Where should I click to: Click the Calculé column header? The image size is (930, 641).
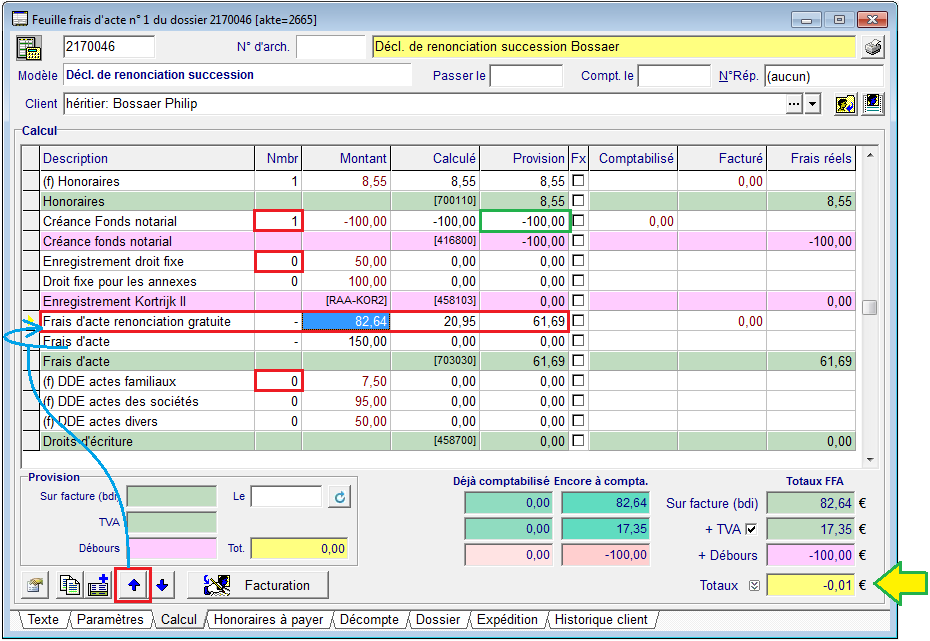(x=435, y=158)
